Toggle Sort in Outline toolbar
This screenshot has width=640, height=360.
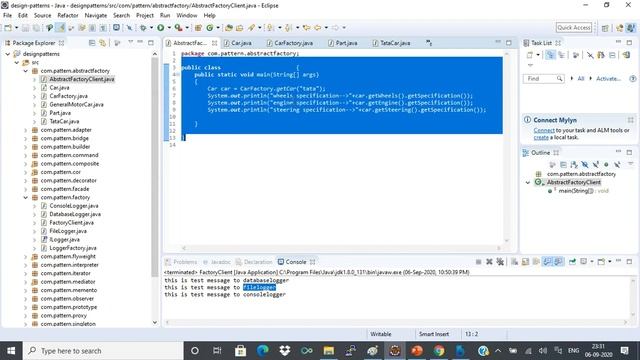pyautogui.click(x=574, y=164)
